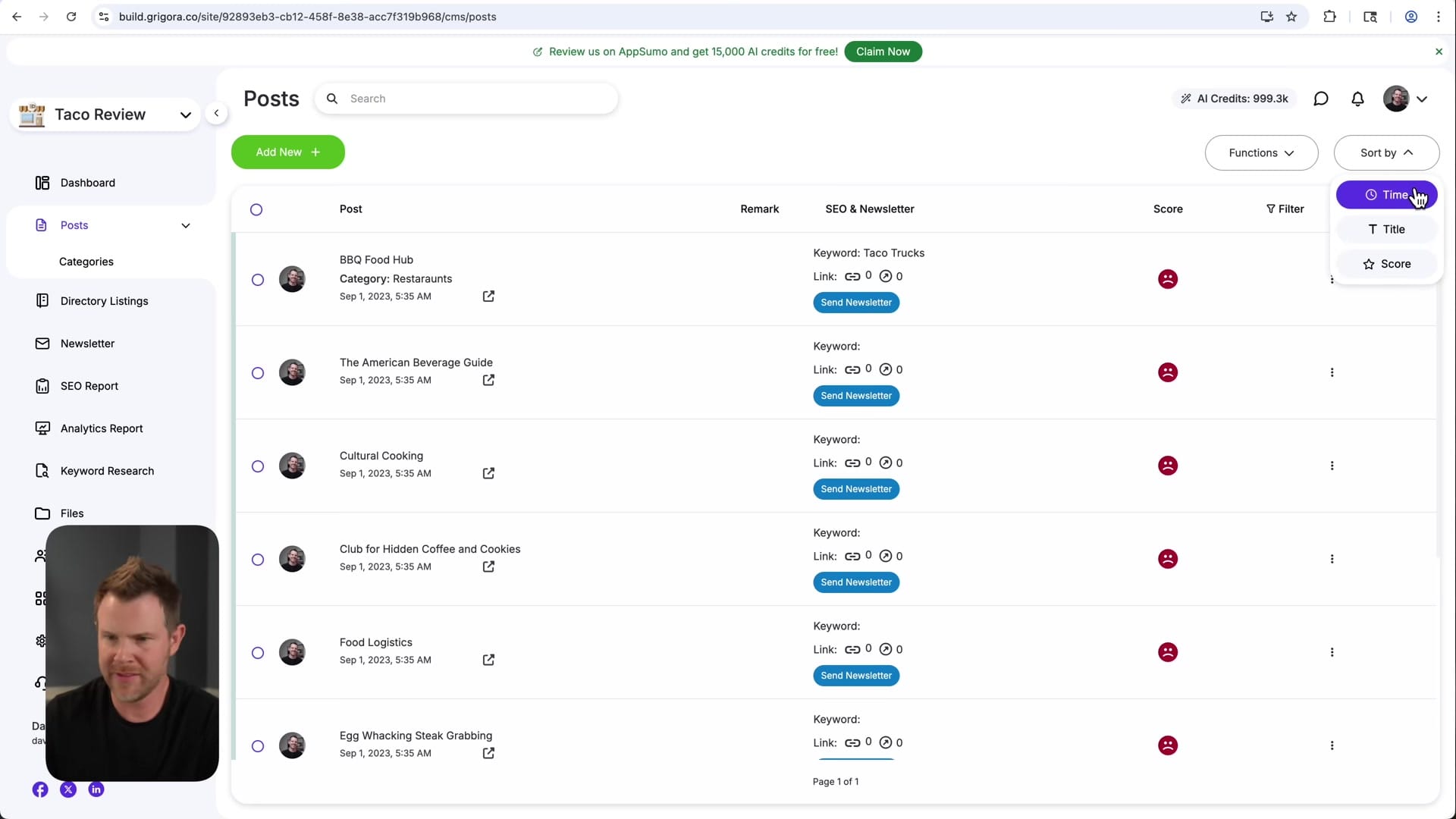
Task: Click sad-face score icon for BBQ Food Hub
Action: point(1168,279)
